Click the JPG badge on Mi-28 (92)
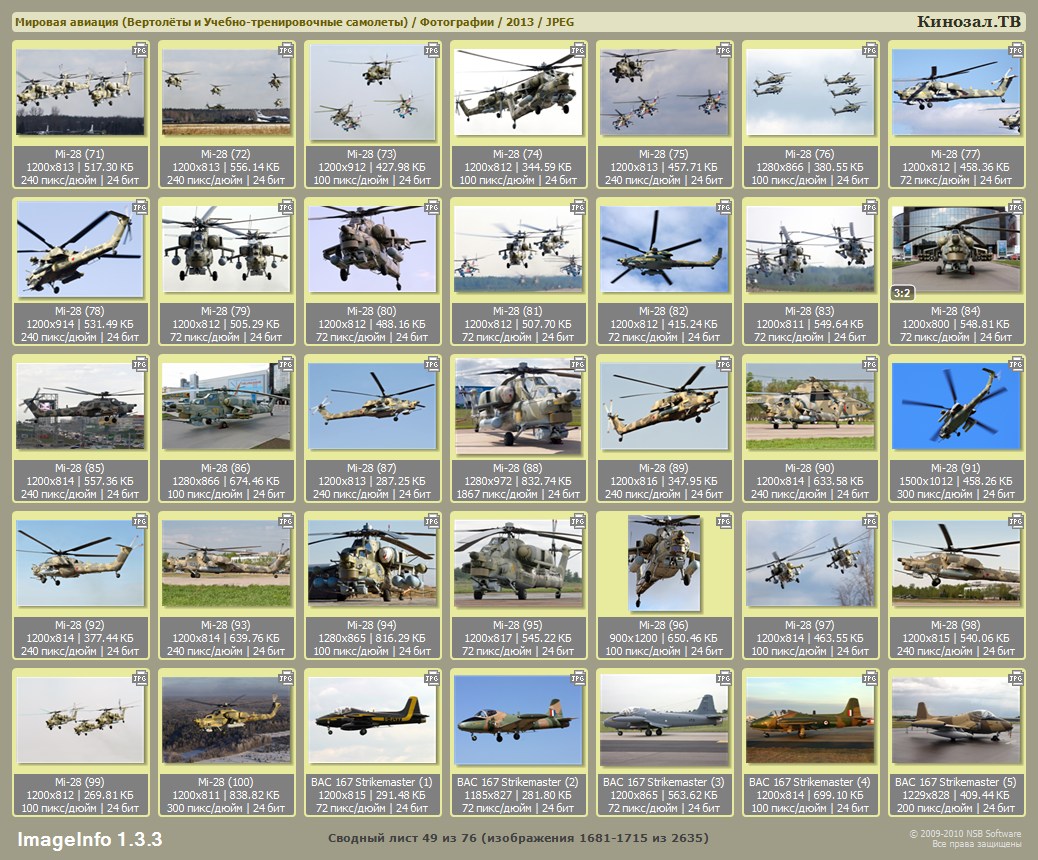 pyautogui.click(x=140, y=521)
